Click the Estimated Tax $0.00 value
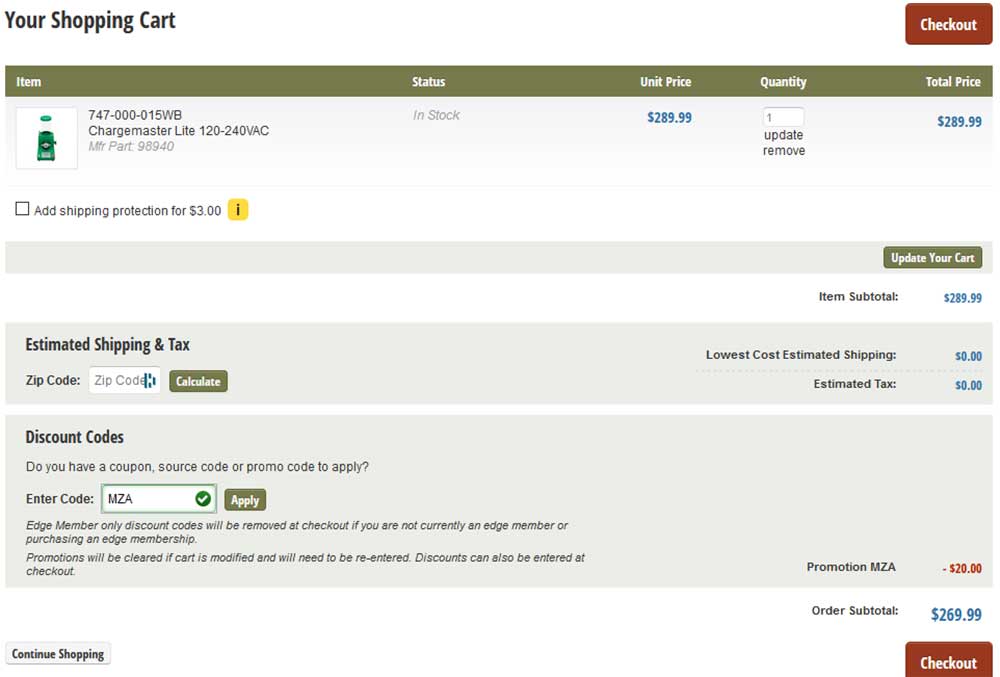 [968, 385]
